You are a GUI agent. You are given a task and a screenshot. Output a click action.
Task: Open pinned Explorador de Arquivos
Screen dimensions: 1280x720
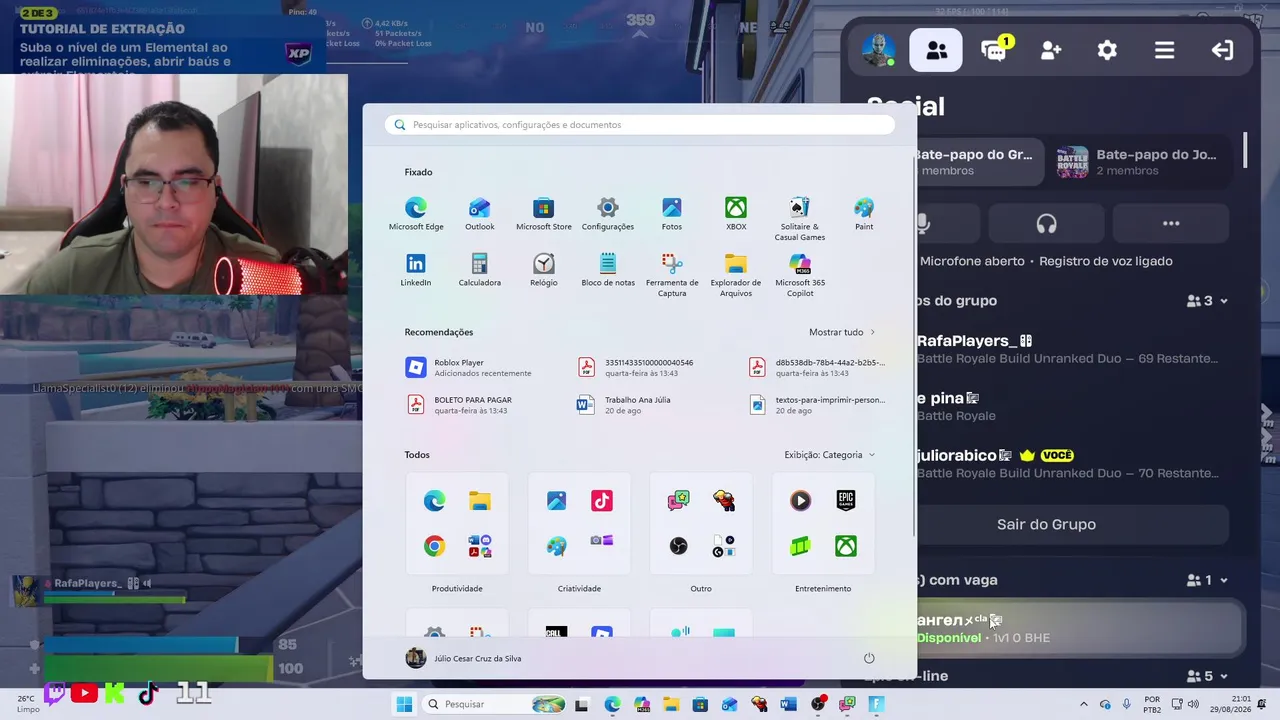pyautogui.click(x=736, y=275)
